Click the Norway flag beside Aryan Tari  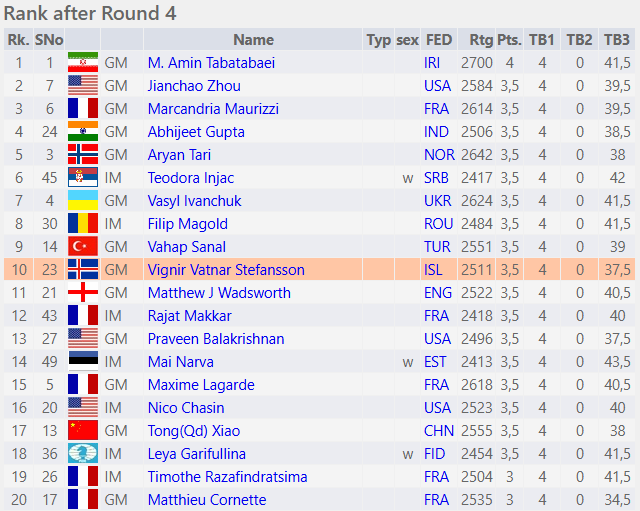click(82, 154)
